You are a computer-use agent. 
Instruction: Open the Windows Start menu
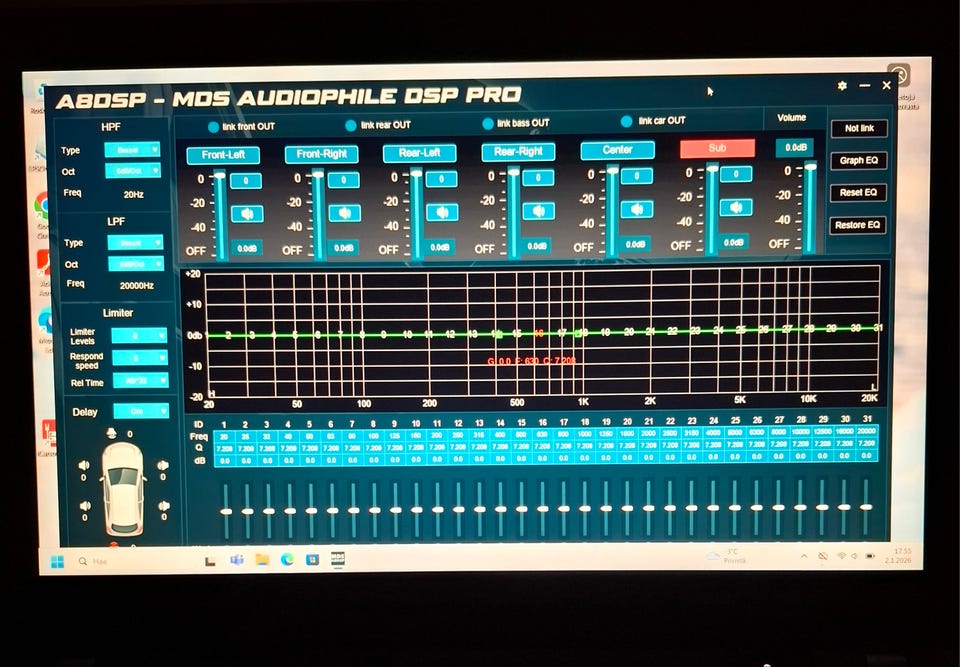(58, 562)
